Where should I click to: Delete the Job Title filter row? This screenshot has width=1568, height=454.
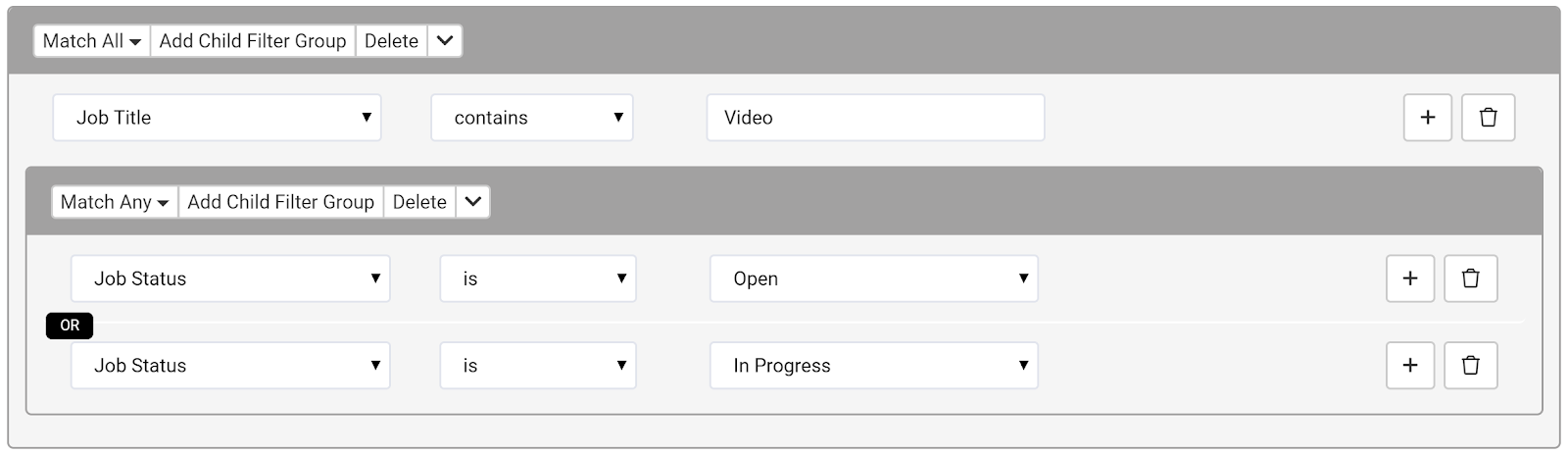pyautogui.click(x=1488, y=118)
